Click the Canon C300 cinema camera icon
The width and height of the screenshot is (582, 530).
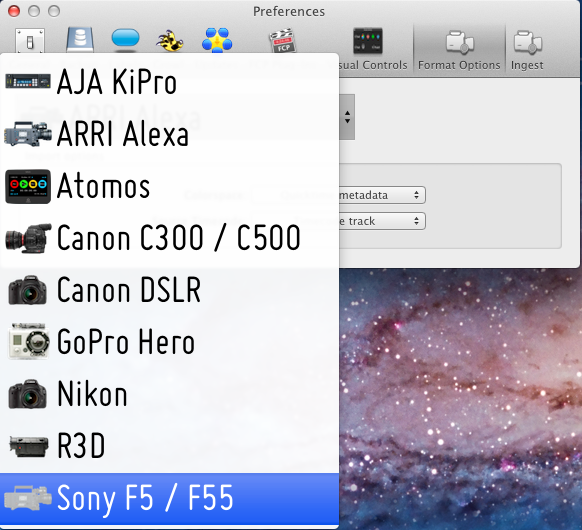28,238
